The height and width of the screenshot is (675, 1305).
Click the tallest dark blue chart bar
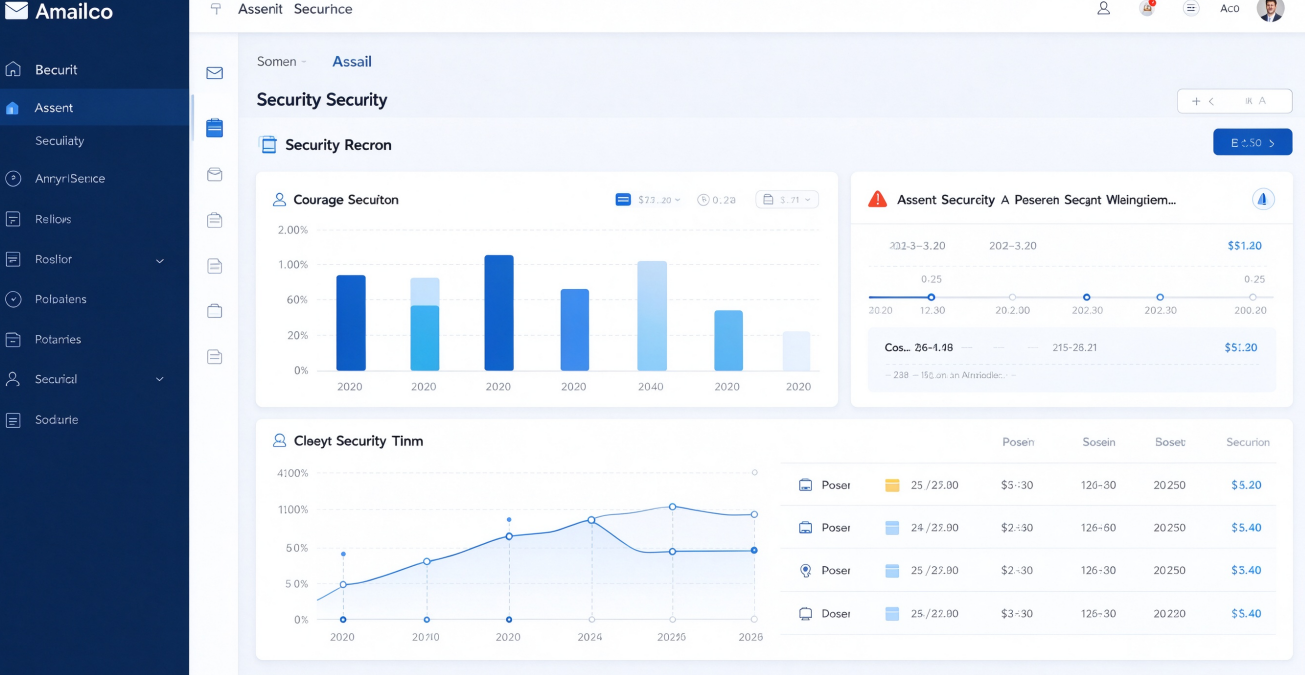[x=499, y=313]
